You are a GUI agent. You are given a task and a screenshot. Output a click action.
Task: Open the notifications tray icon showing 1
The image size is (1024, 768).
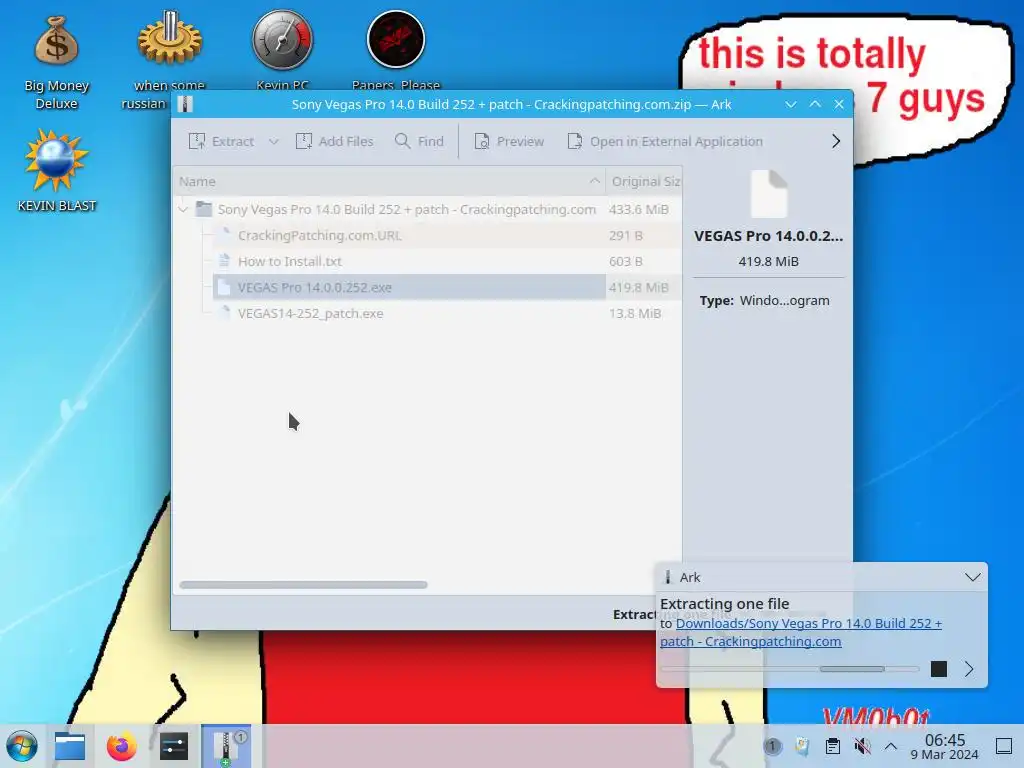tap(773, 746)
